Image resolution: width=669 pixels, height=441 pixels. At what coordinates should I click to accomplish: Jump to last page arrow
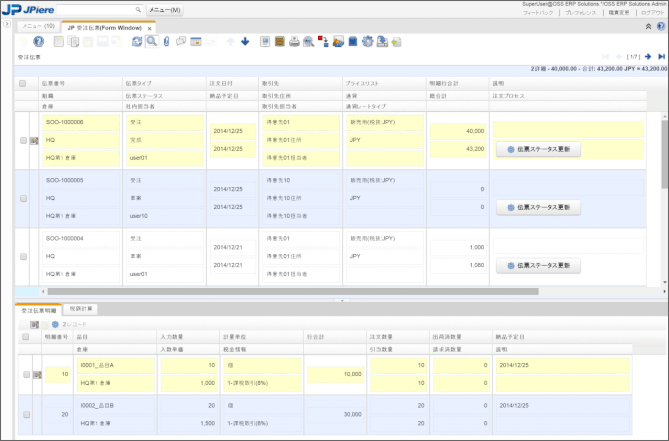[661, 56]
